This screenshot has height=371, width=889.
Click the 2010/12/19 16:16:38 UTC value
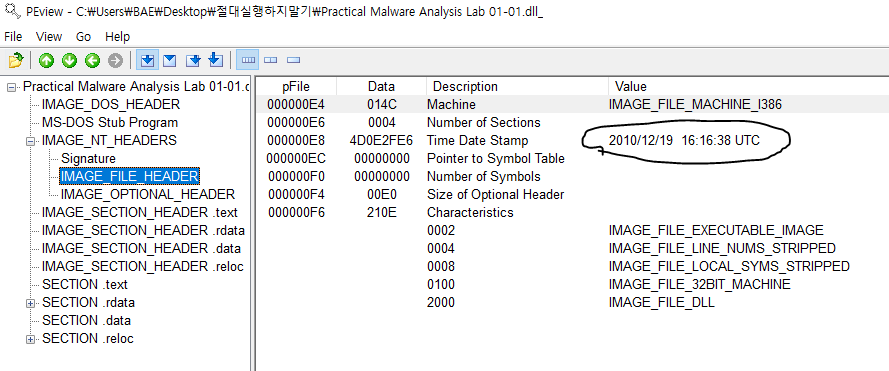click(x=684, y=141)
